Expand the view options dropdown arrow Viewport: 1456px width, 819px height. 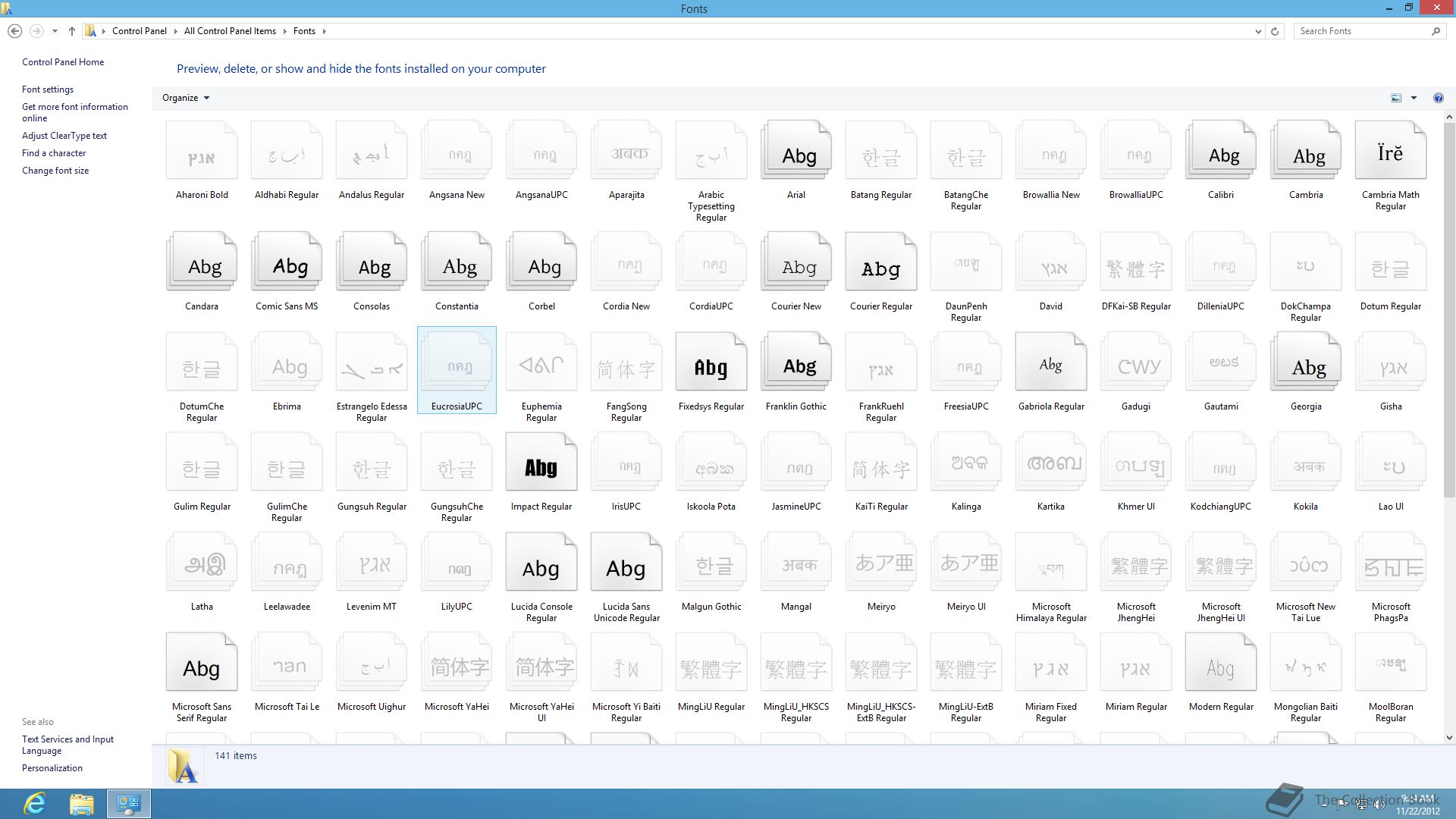click(x=1414, y=98)
